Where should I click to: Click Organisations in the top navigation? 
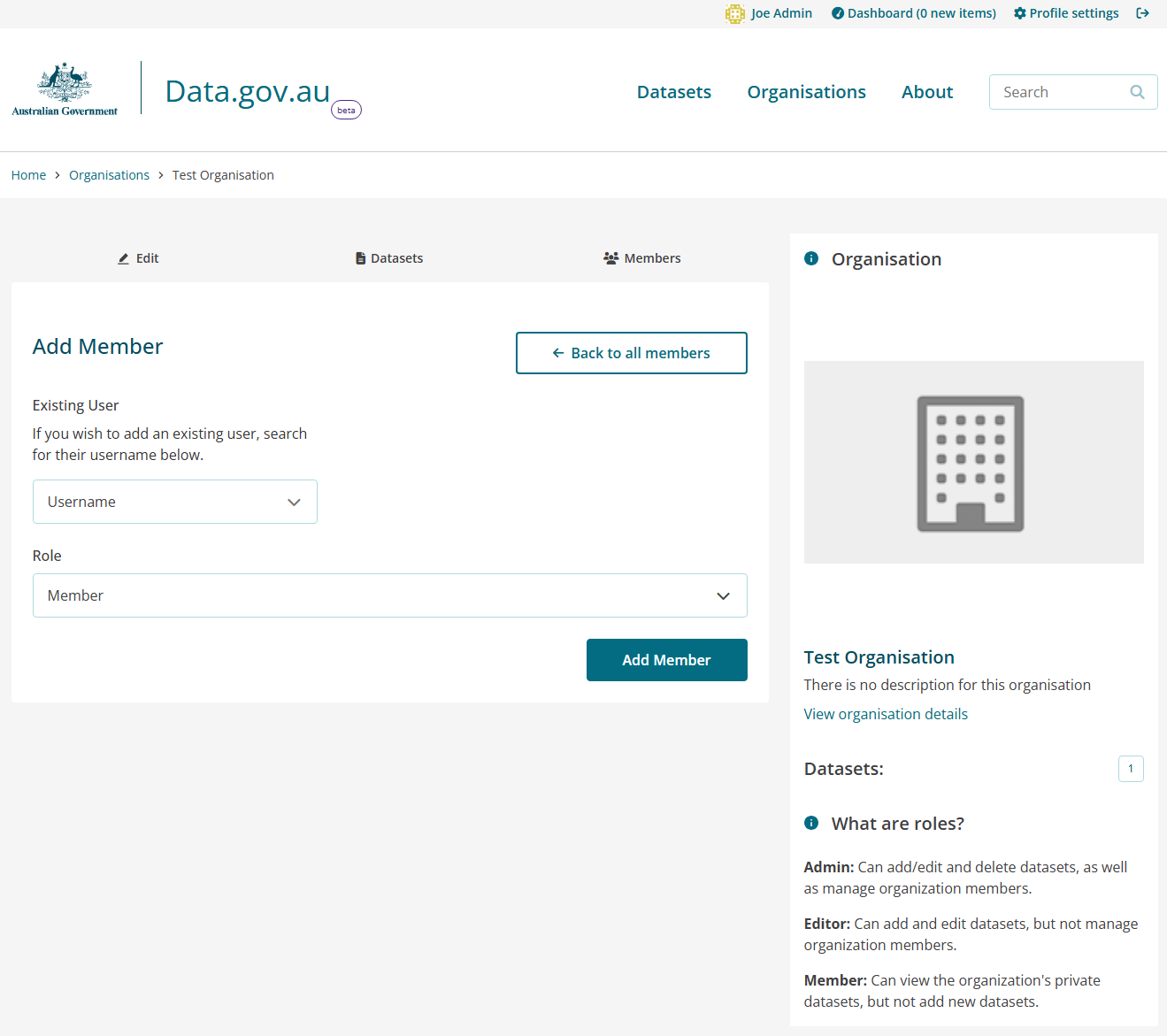(x=806, y=92)
